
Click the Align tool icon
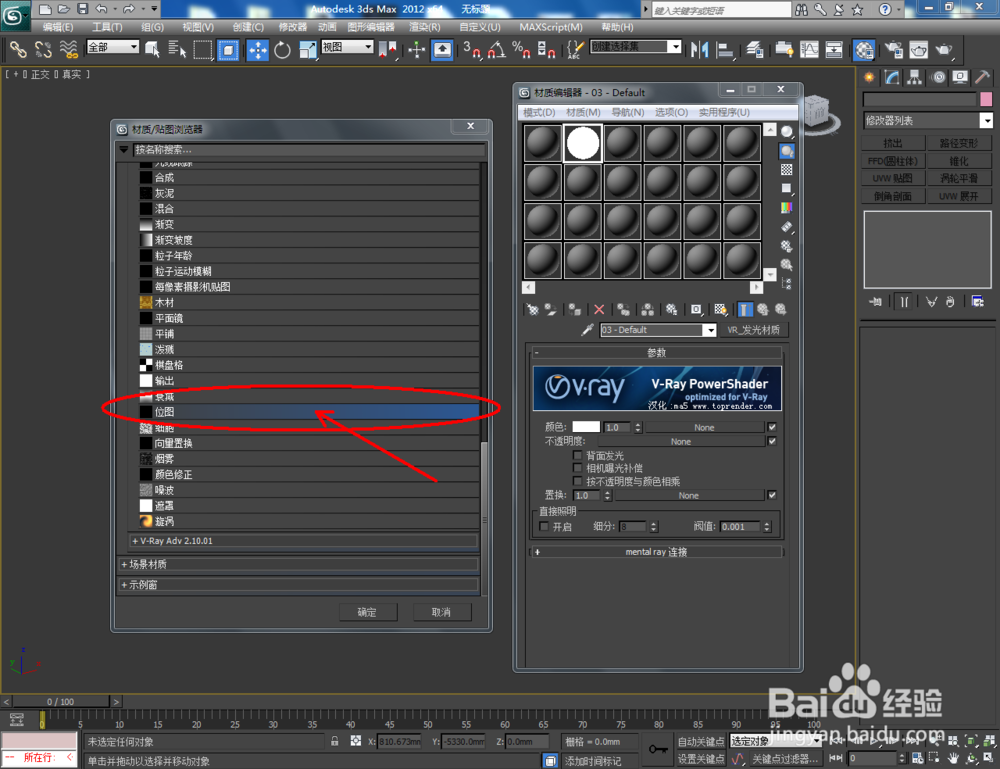click(724, 50)
